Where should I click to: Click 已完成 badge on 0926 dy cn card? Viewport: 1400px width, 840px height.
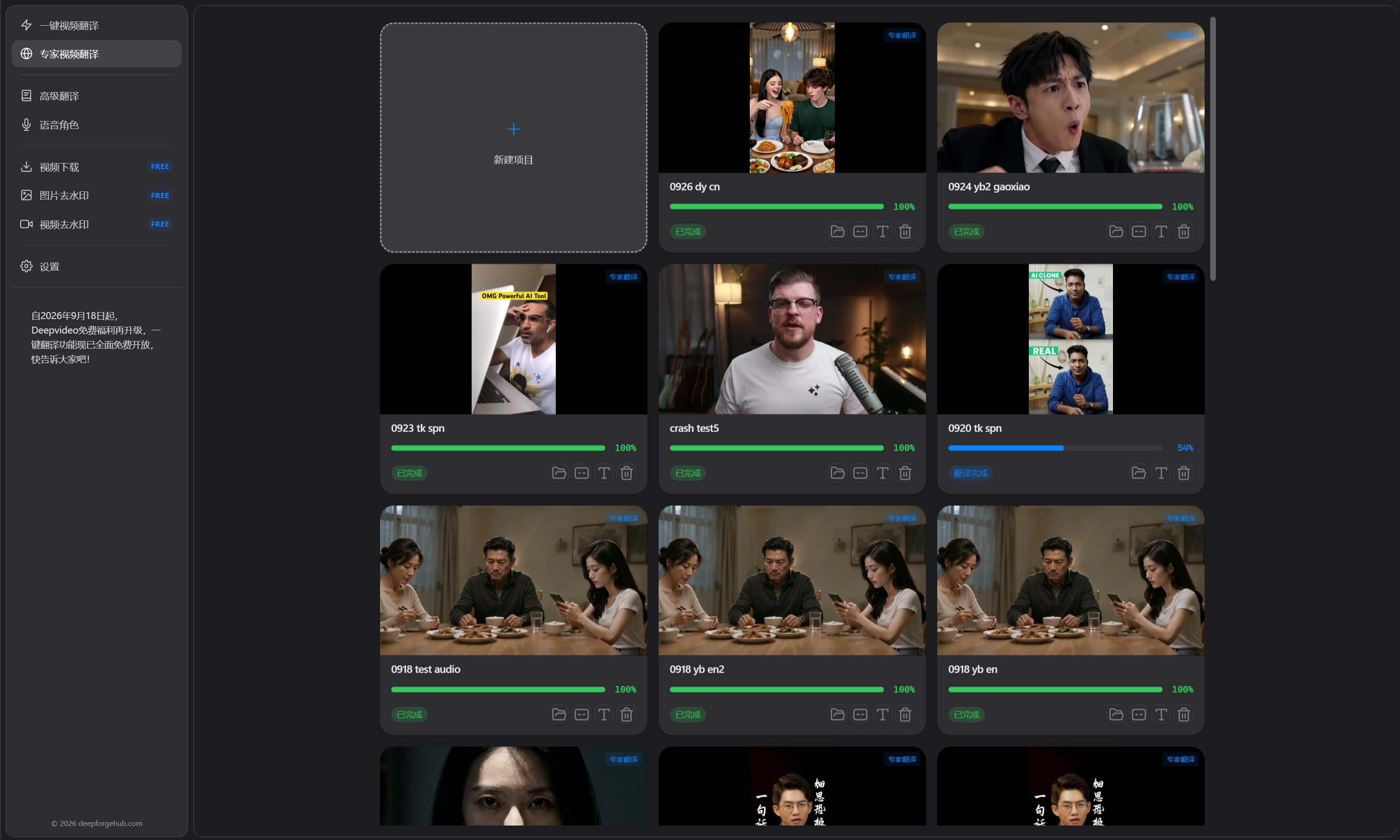[688, 232]
